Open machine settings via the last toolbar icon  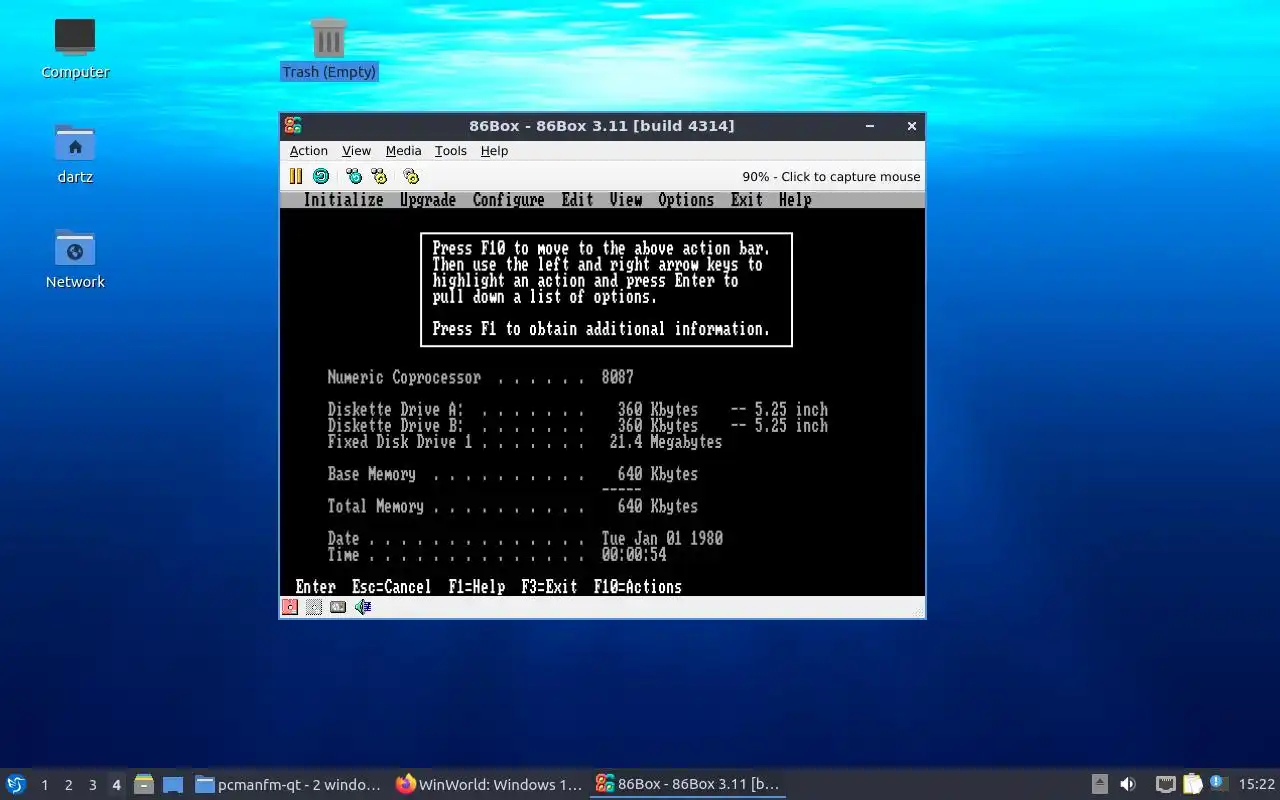[x=411, y=176]
